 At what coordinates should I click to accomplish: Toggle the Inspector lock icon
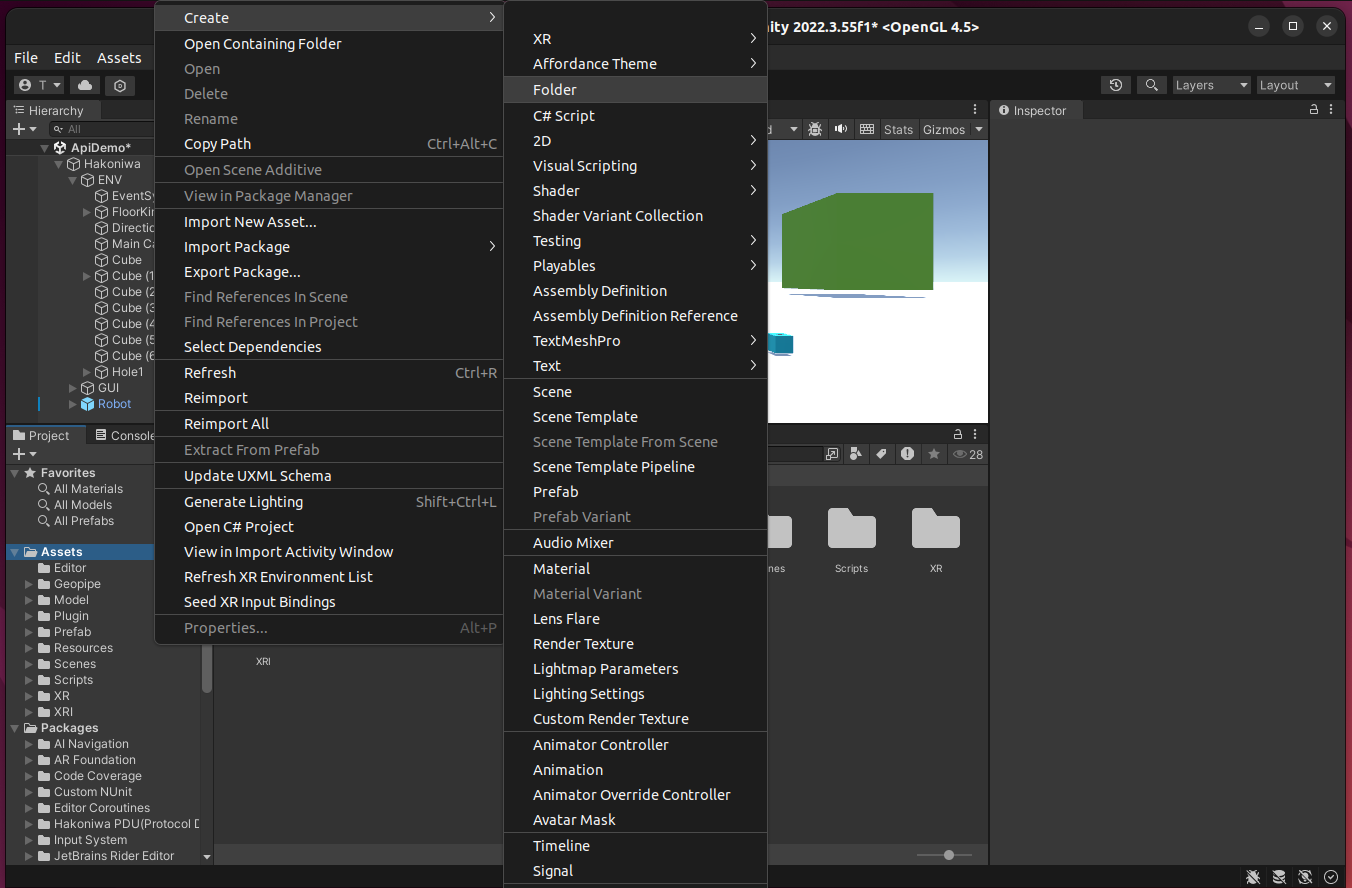click(x=1314, y=110)
